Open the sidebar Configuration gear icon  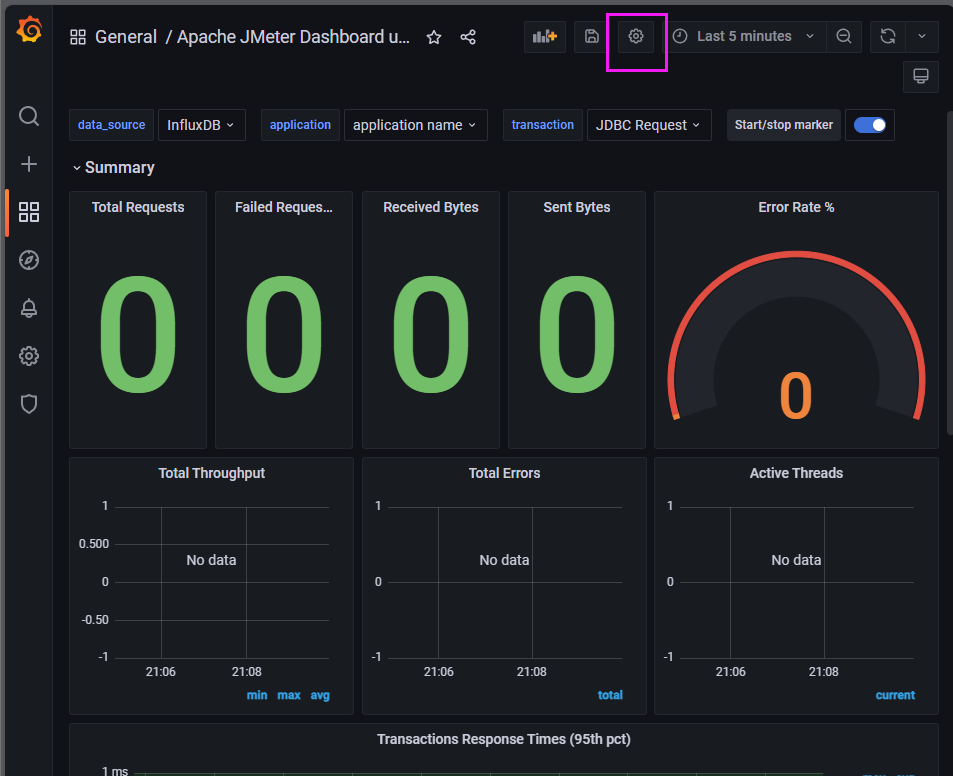(29, 356)
